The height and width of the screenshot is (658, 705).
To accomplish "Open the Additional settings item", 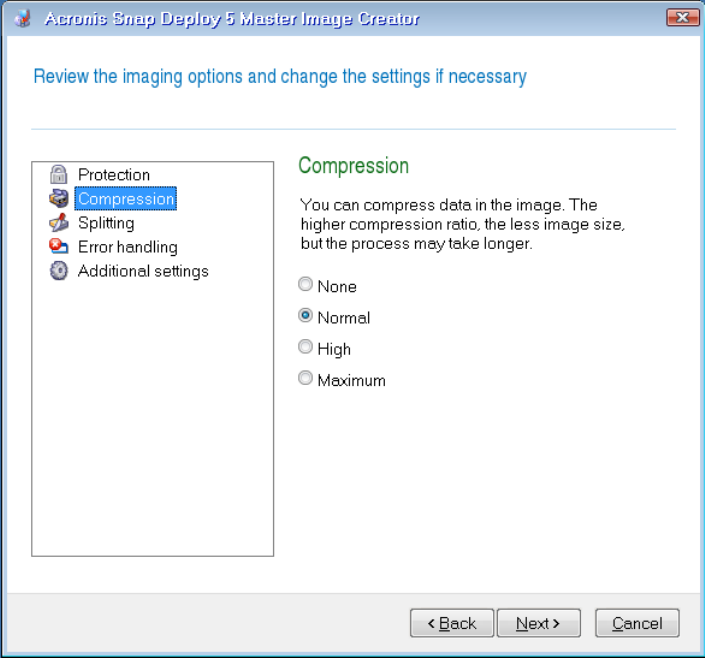I will [143, 271].
